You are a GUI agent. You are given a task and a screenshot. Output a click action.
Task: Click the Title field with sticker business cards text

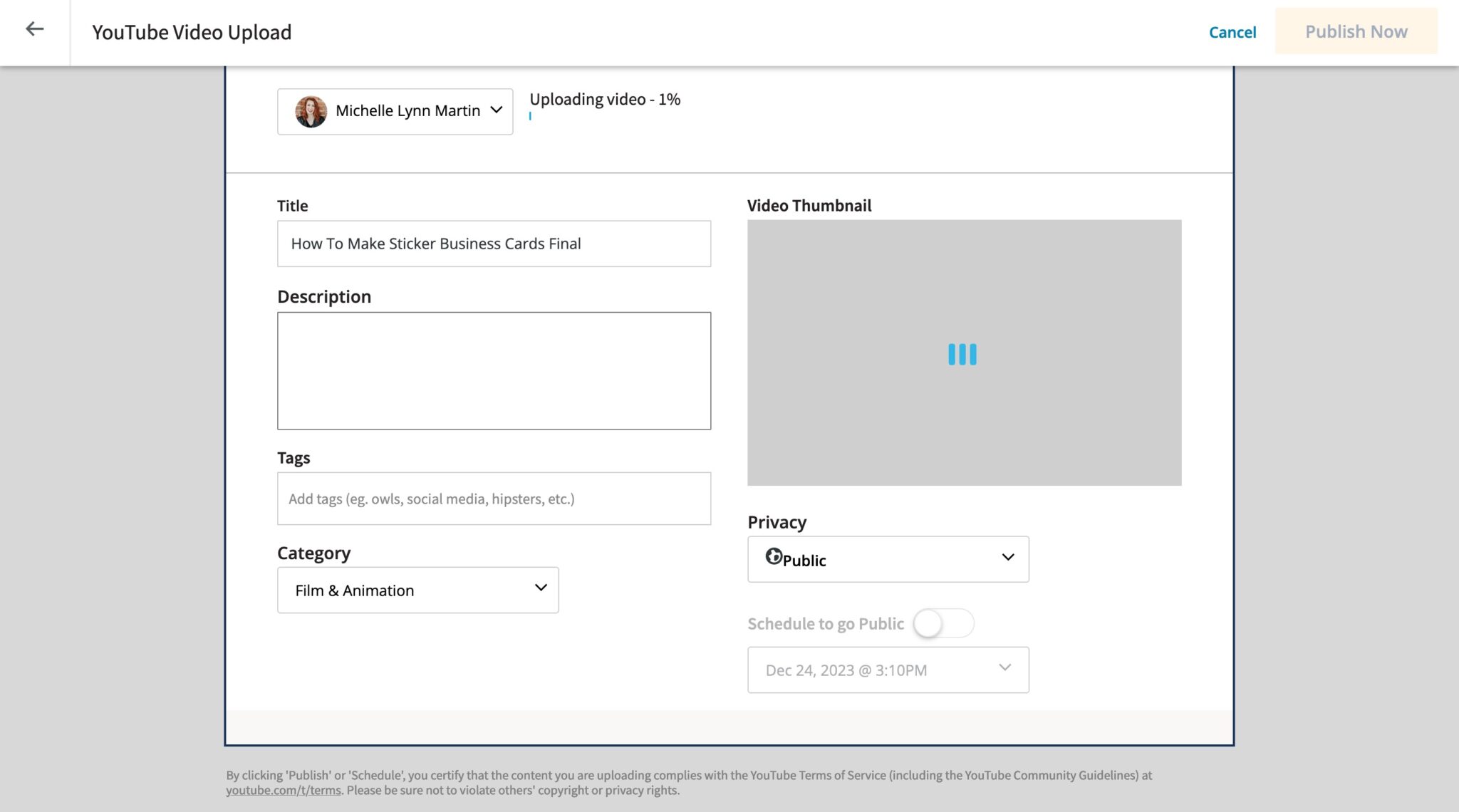494,244
